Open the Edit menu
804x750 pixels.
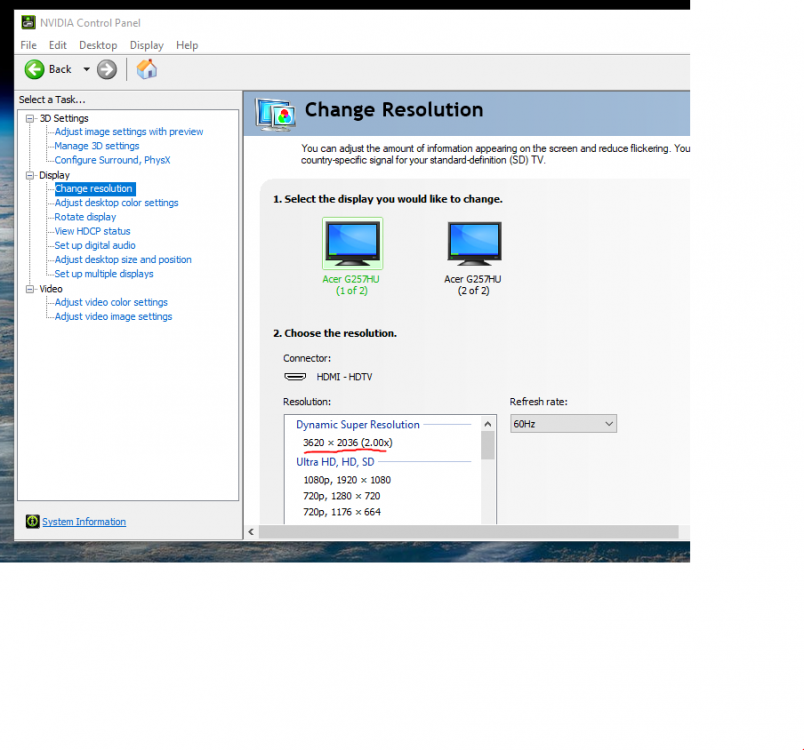click(57, 45)
